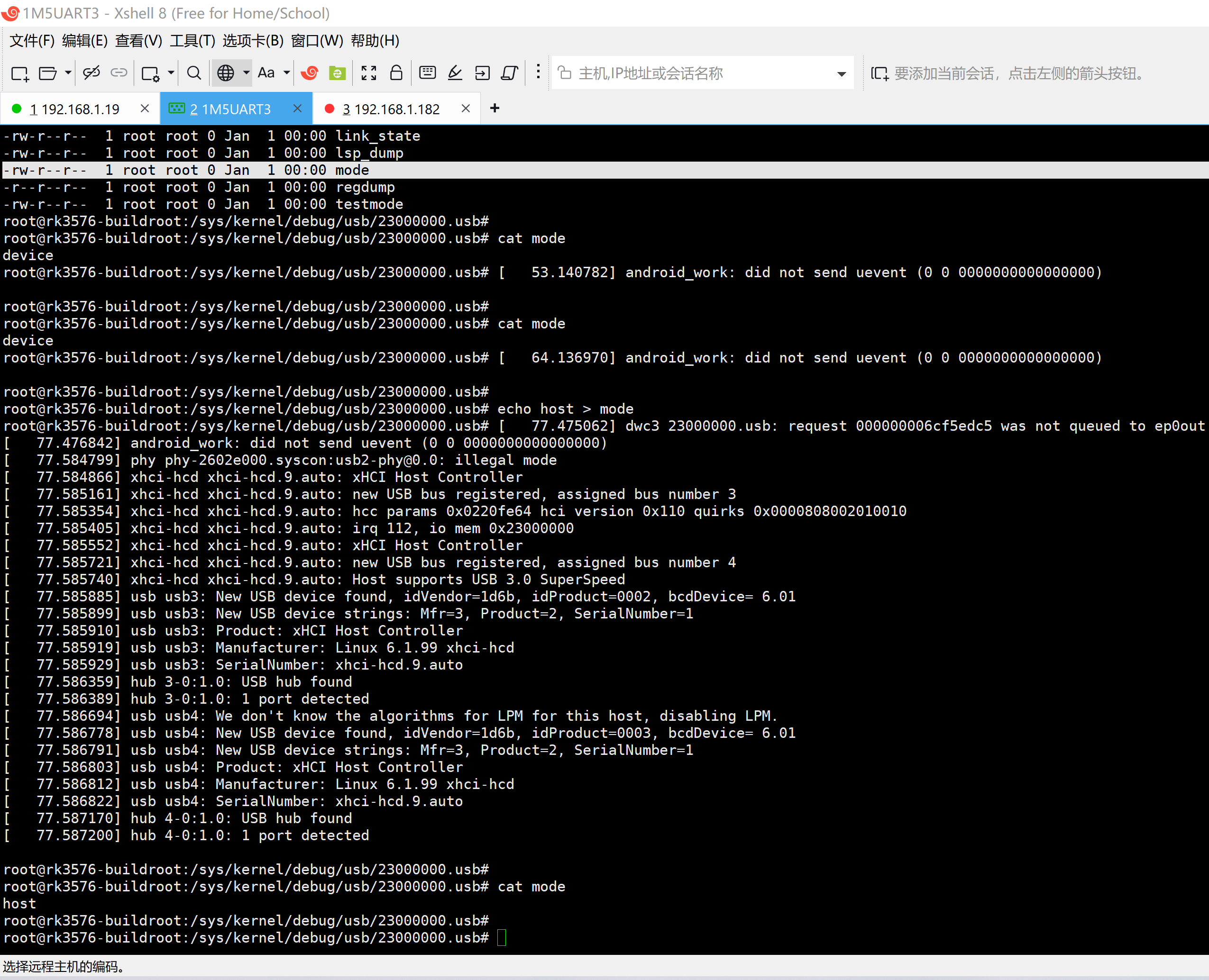
Task: Click the lock screen icon
Action: pyautogui.click(x=396, y=73)
